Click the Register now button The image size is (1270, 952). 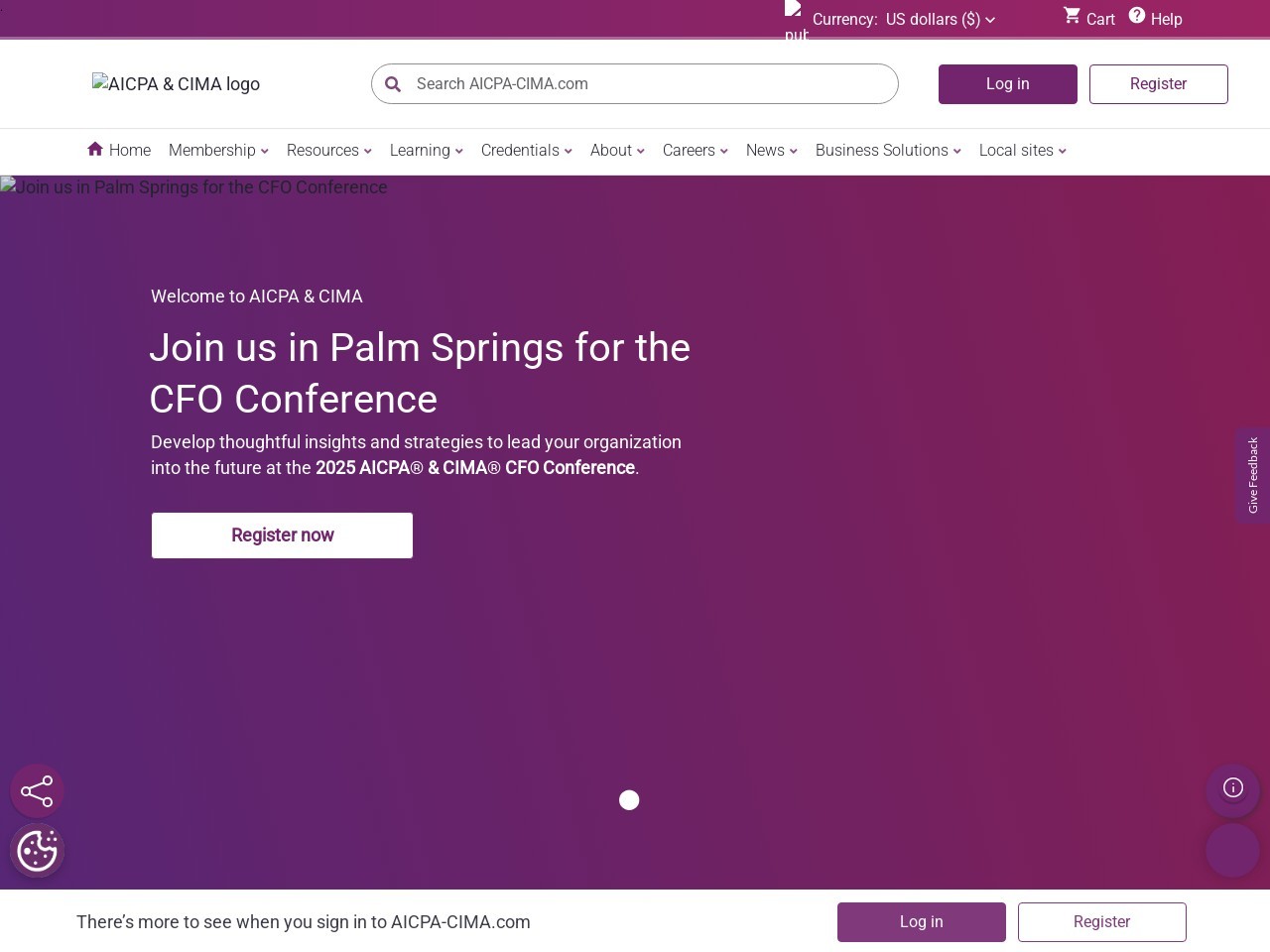click(x=282, y=535)
